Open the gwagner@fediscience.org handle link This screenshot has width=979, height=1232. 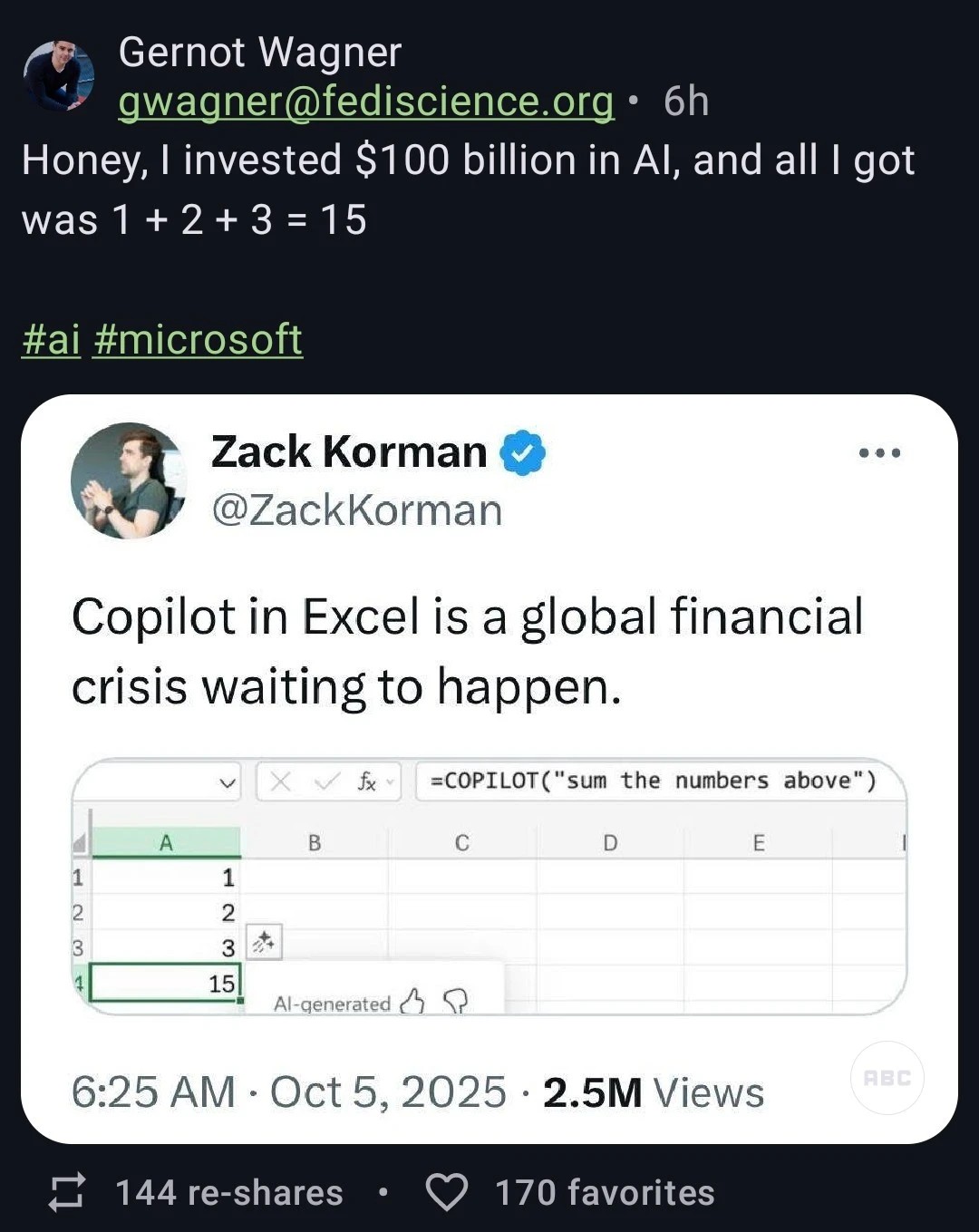coord(366,102)
